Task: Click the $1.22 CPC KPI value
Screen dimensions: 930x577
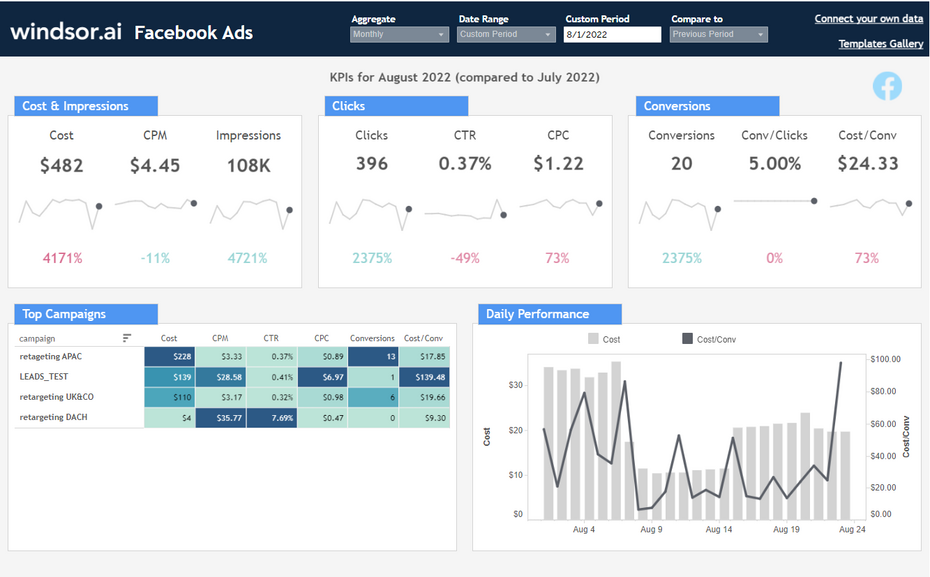Action: (x=558, y=164)
